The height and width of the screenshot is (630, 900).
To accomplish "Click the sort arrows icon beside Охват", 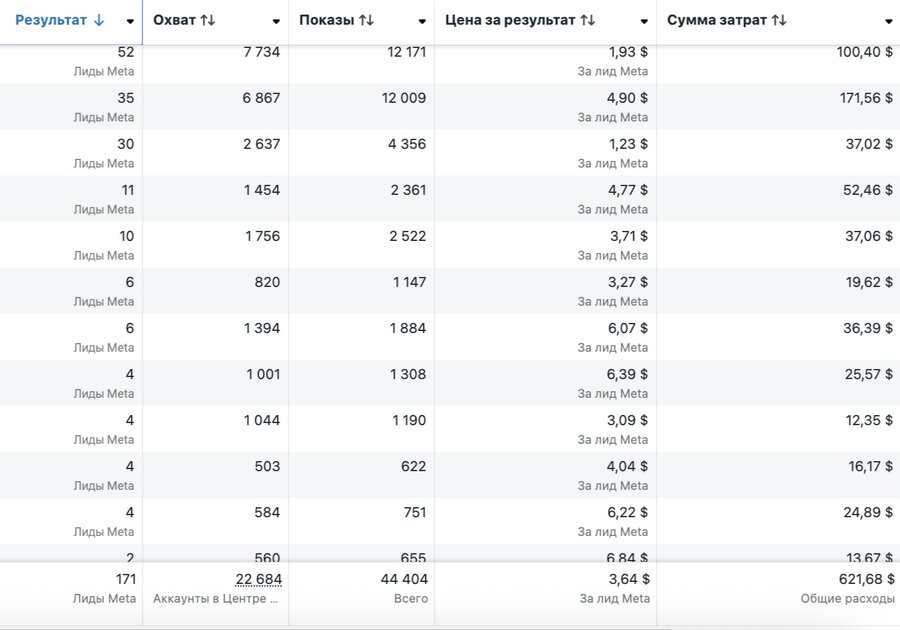I will pos(208,20).
